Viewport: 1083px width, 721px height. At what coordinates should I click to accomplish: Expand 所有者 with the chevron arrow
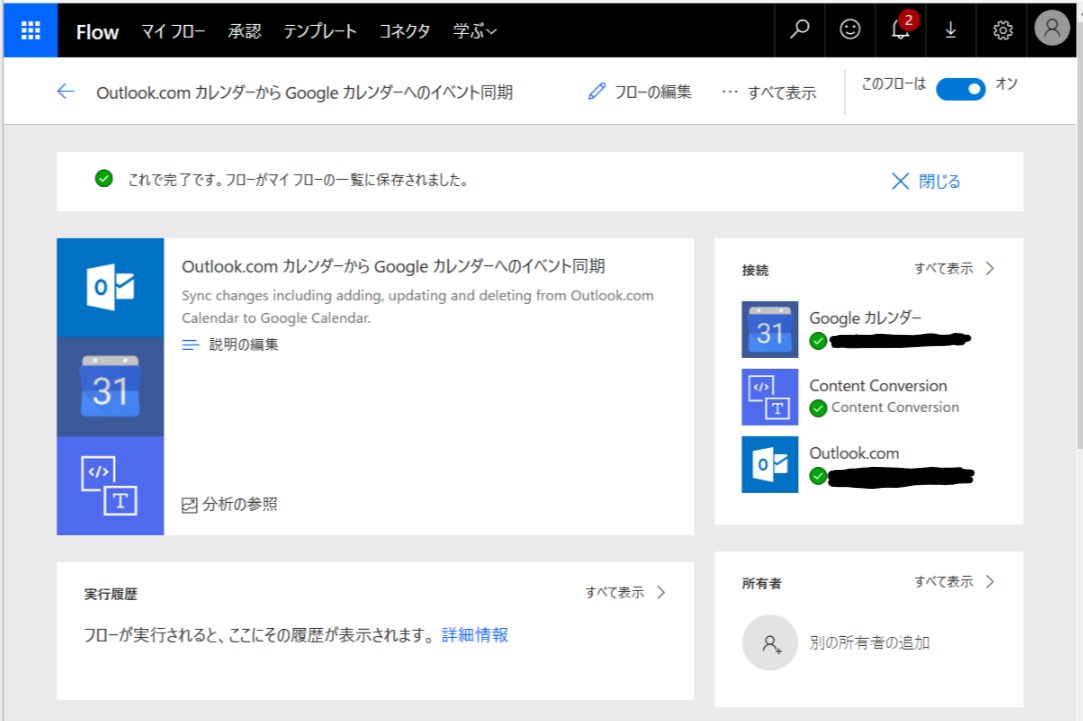990,581
